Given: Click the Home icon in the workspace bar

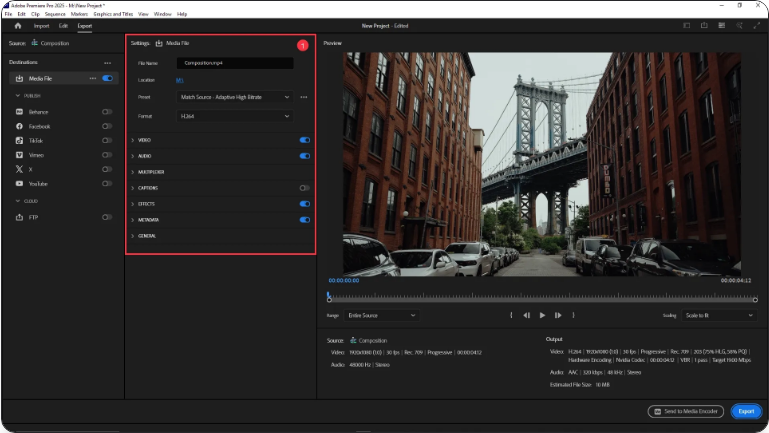Looking at the screenshot, I should pos(17,25).
